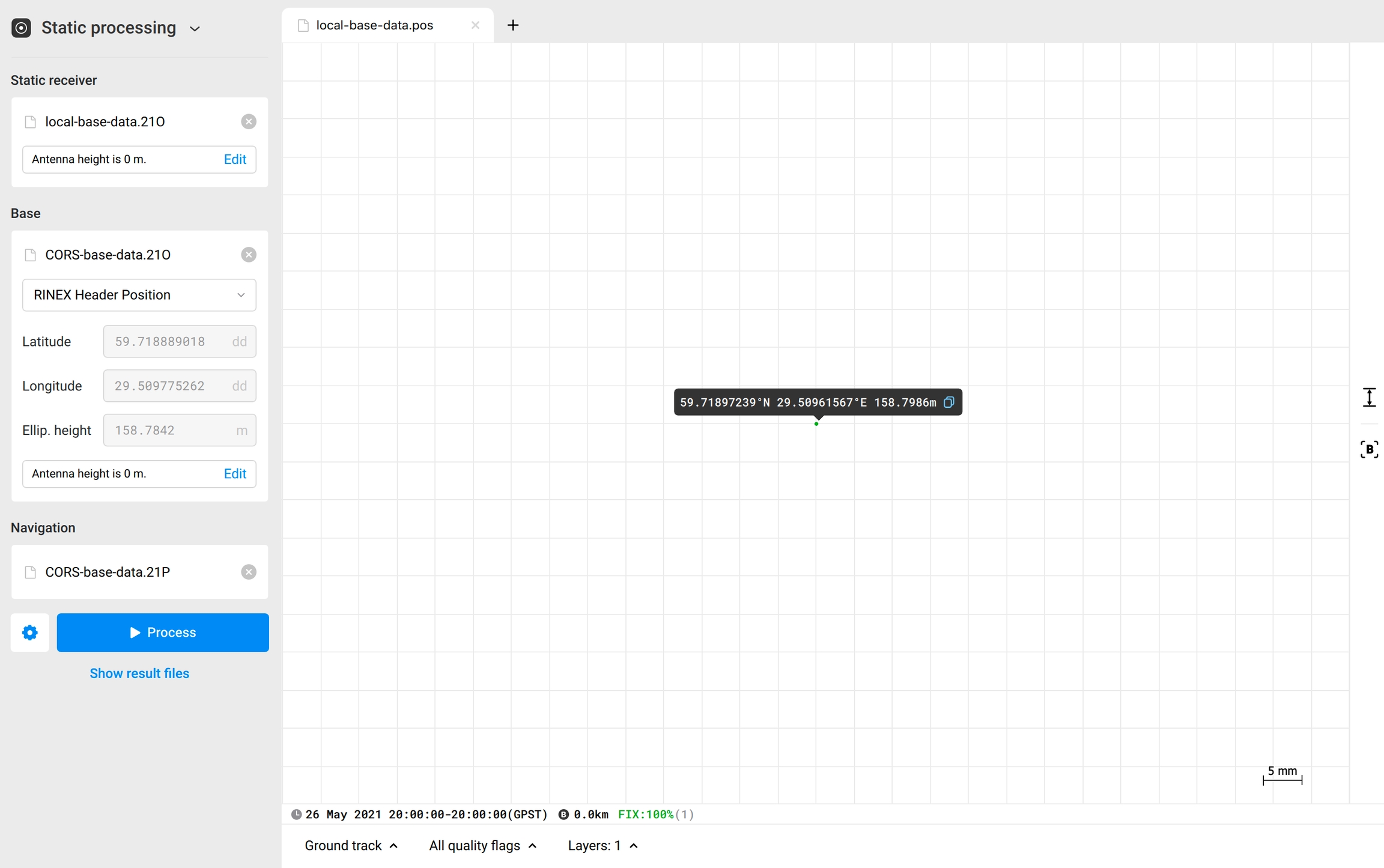Expand the Layers: 1 menu

point(602,846)
